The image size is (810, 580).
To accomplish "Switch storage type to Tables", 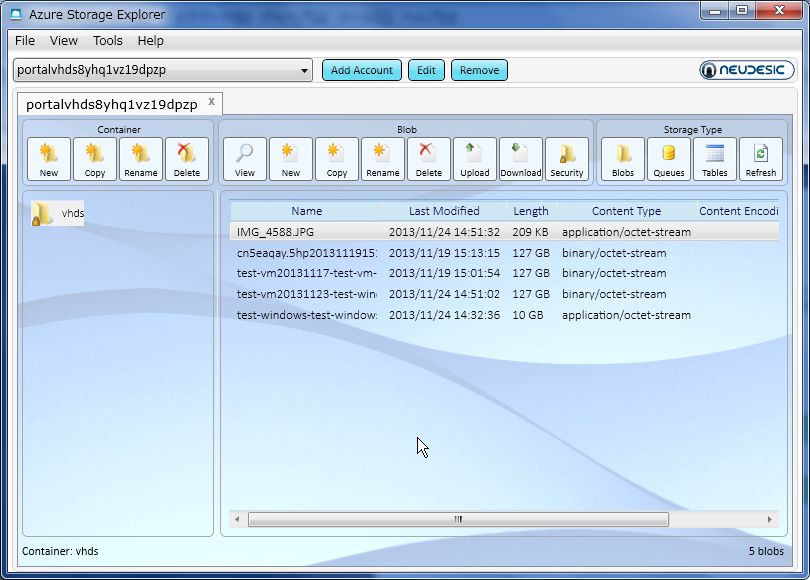I will (715, 159).
